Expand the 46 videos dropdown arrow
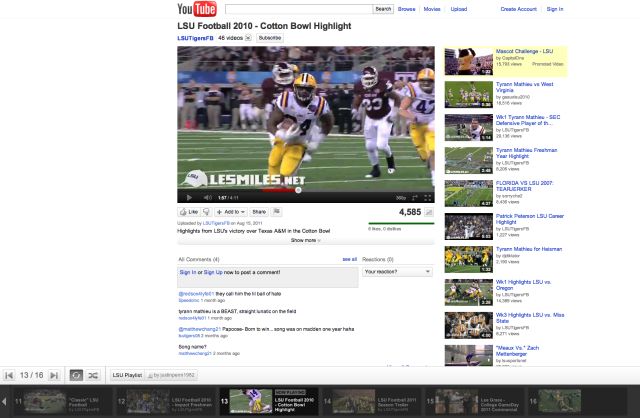Viewport: 640px width, 418px height. point(248,38)
